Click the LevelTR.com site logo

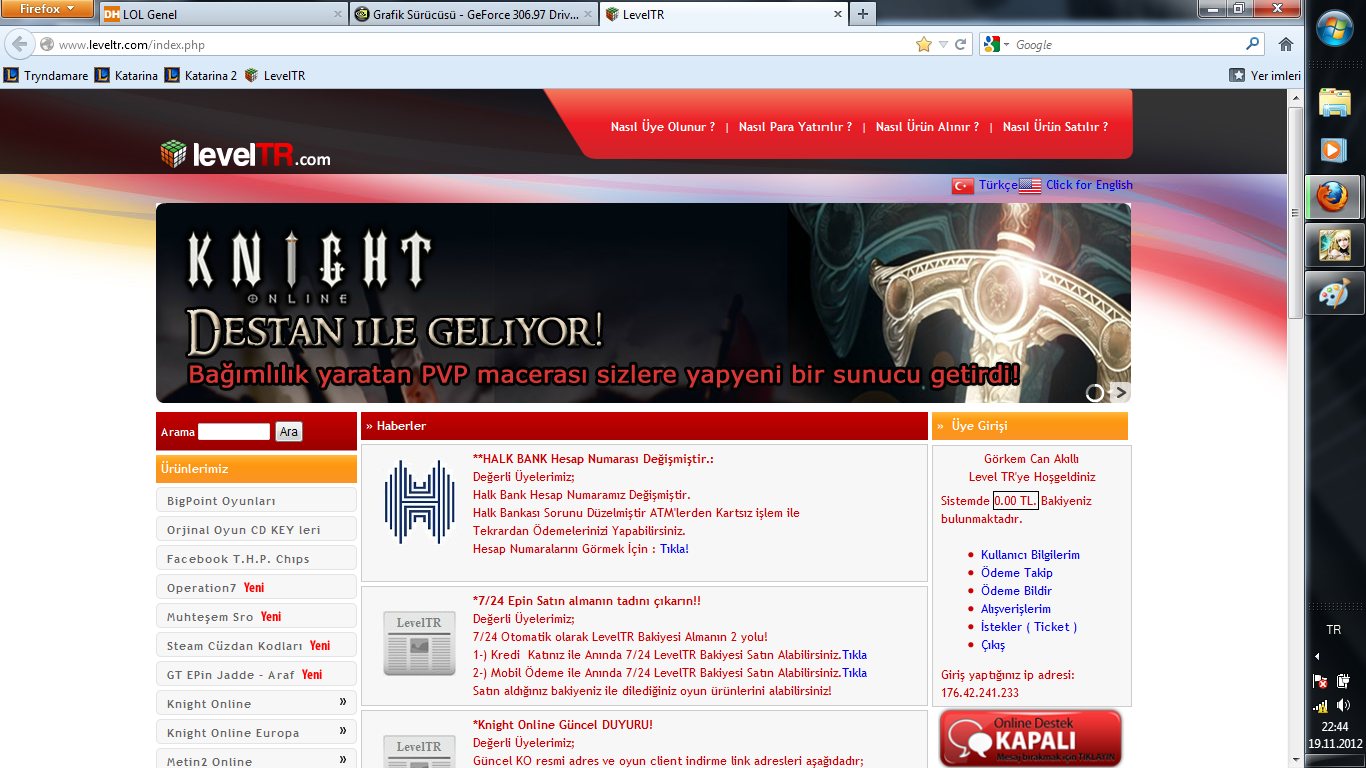(245, 154)
